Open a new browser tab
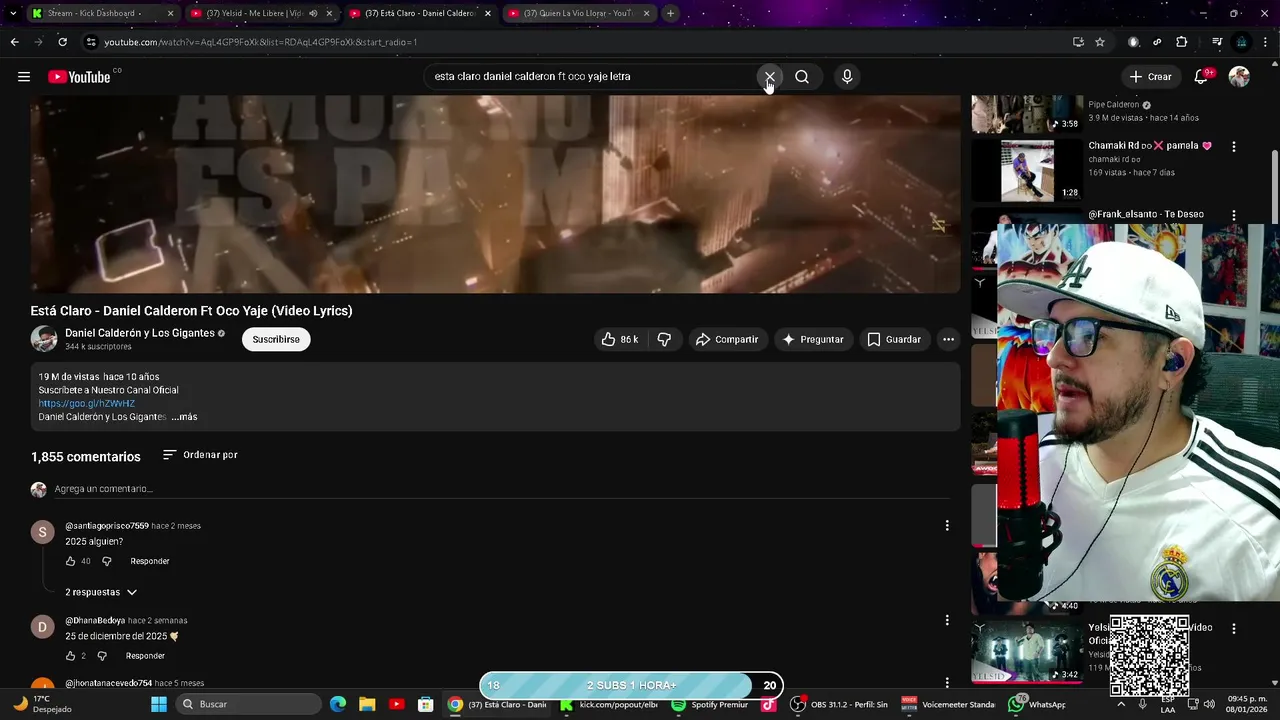The image size is (1280, 720). pos(670,14)
